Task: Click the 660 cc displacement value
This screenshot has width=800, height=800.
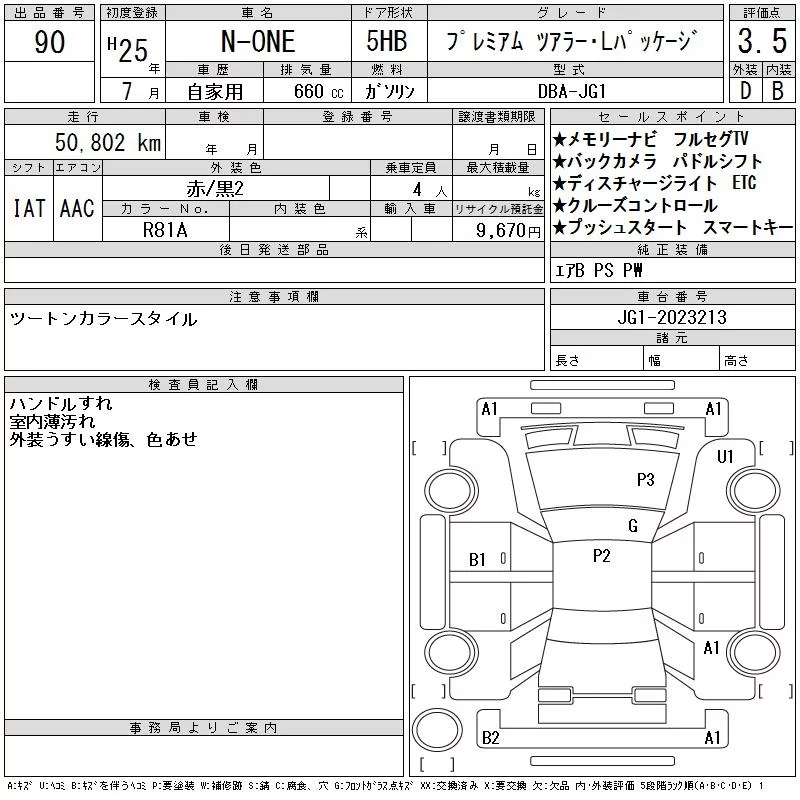Action: (318, 92)
